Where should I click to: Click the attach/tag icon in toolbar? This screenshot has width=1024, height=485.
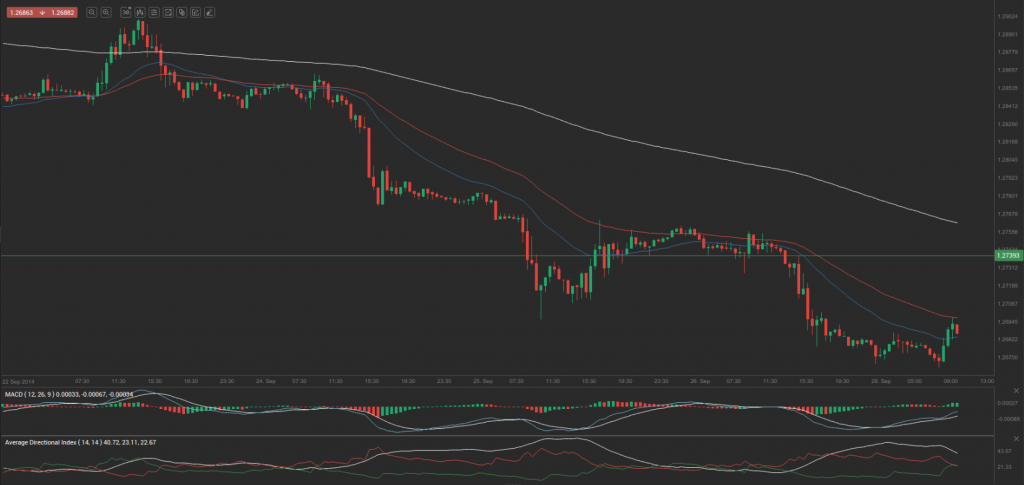coord(181,13)
